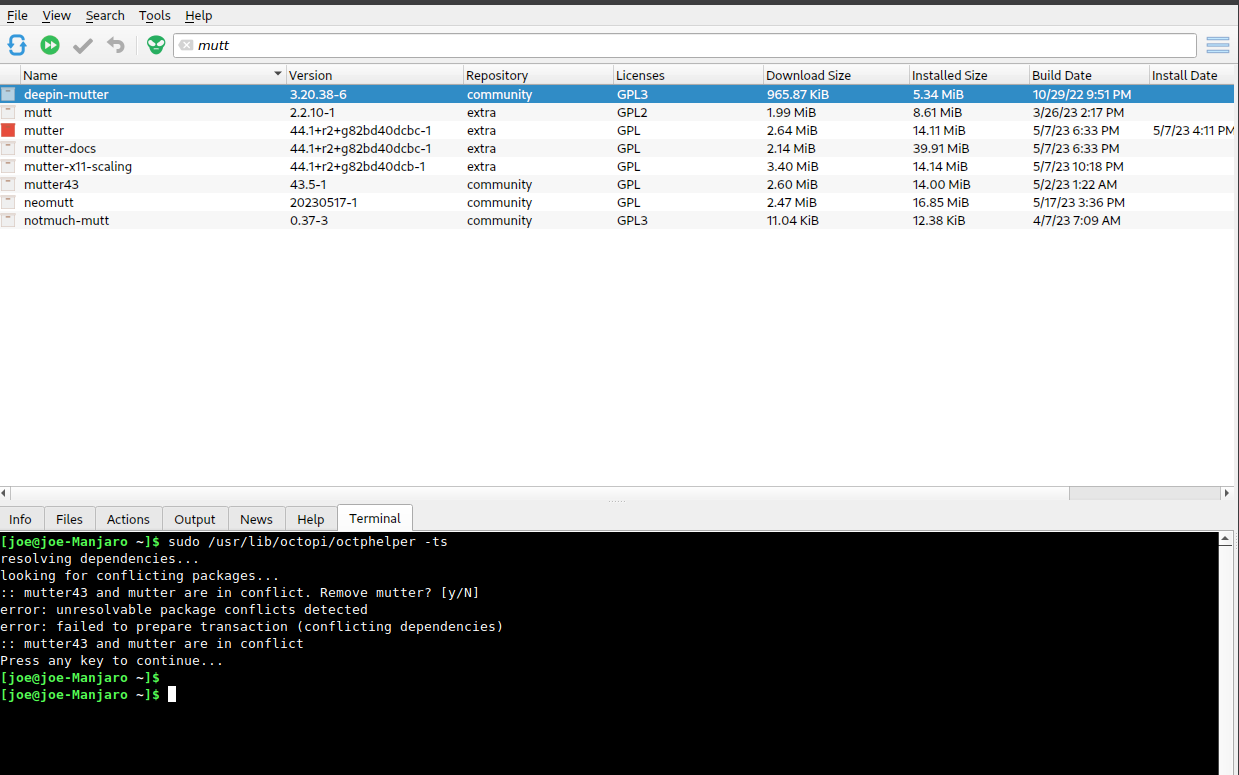Screen dimensions: 1239x775
Task: Select the deepin-mutter package name
Action: click(66, 94)
